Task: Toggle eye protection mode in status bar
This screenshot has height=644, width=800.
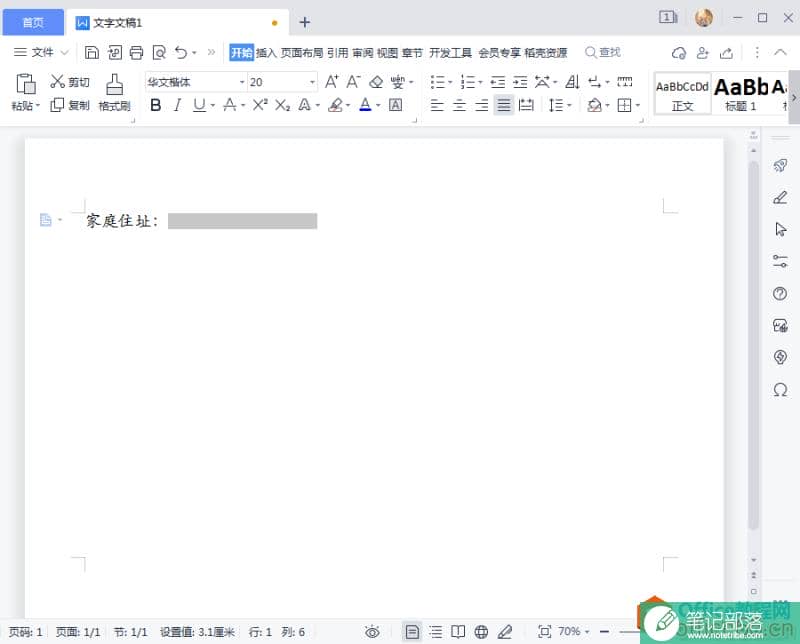Action: click(372, 632)
